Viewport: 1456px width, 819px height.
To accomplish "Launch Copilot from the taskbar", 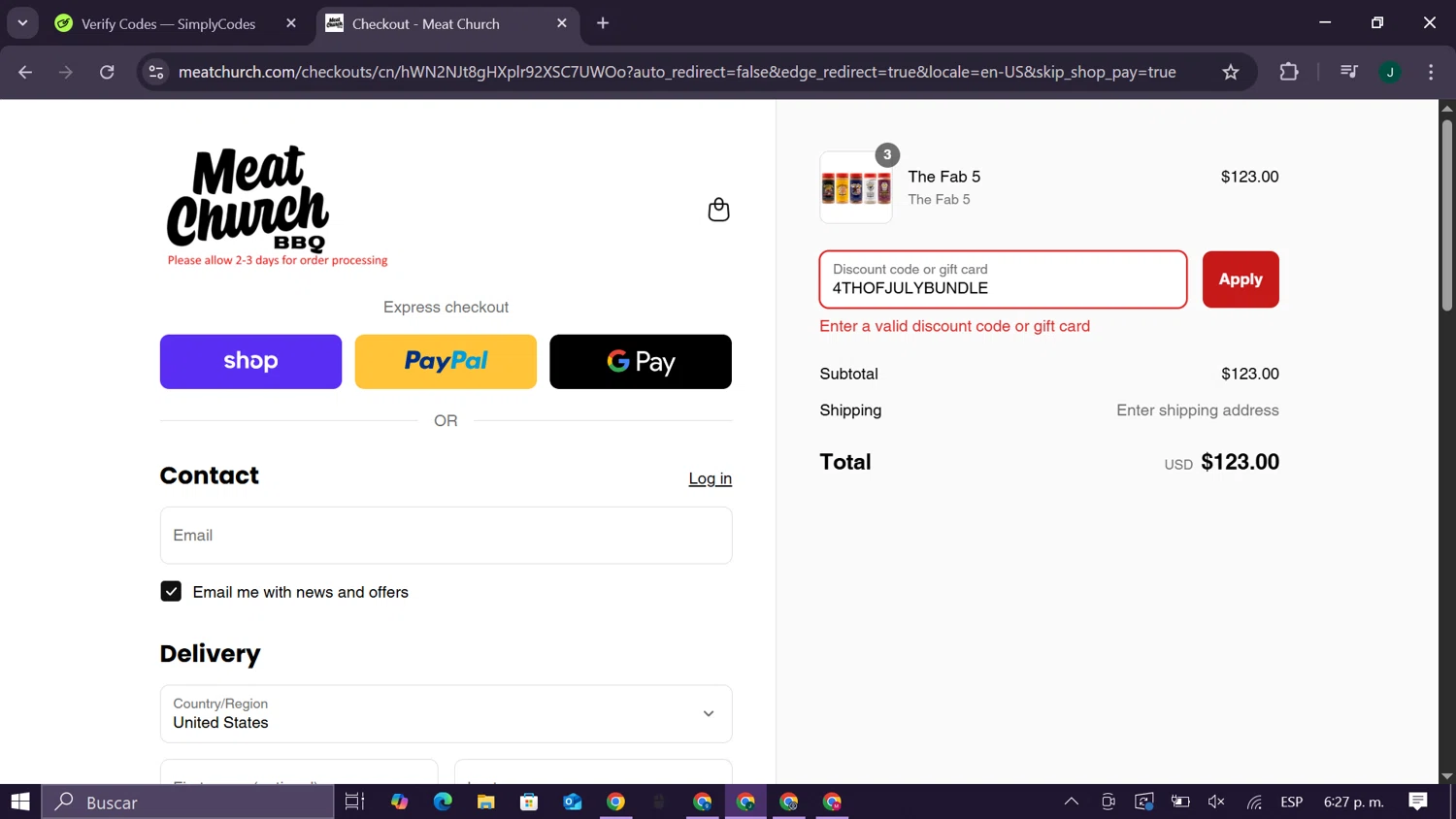I will [399, 802].
